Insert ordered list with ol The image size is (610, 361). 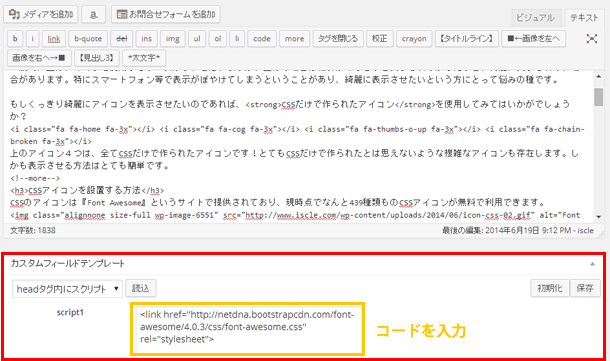pyautogui.click(x=218, y=39)
